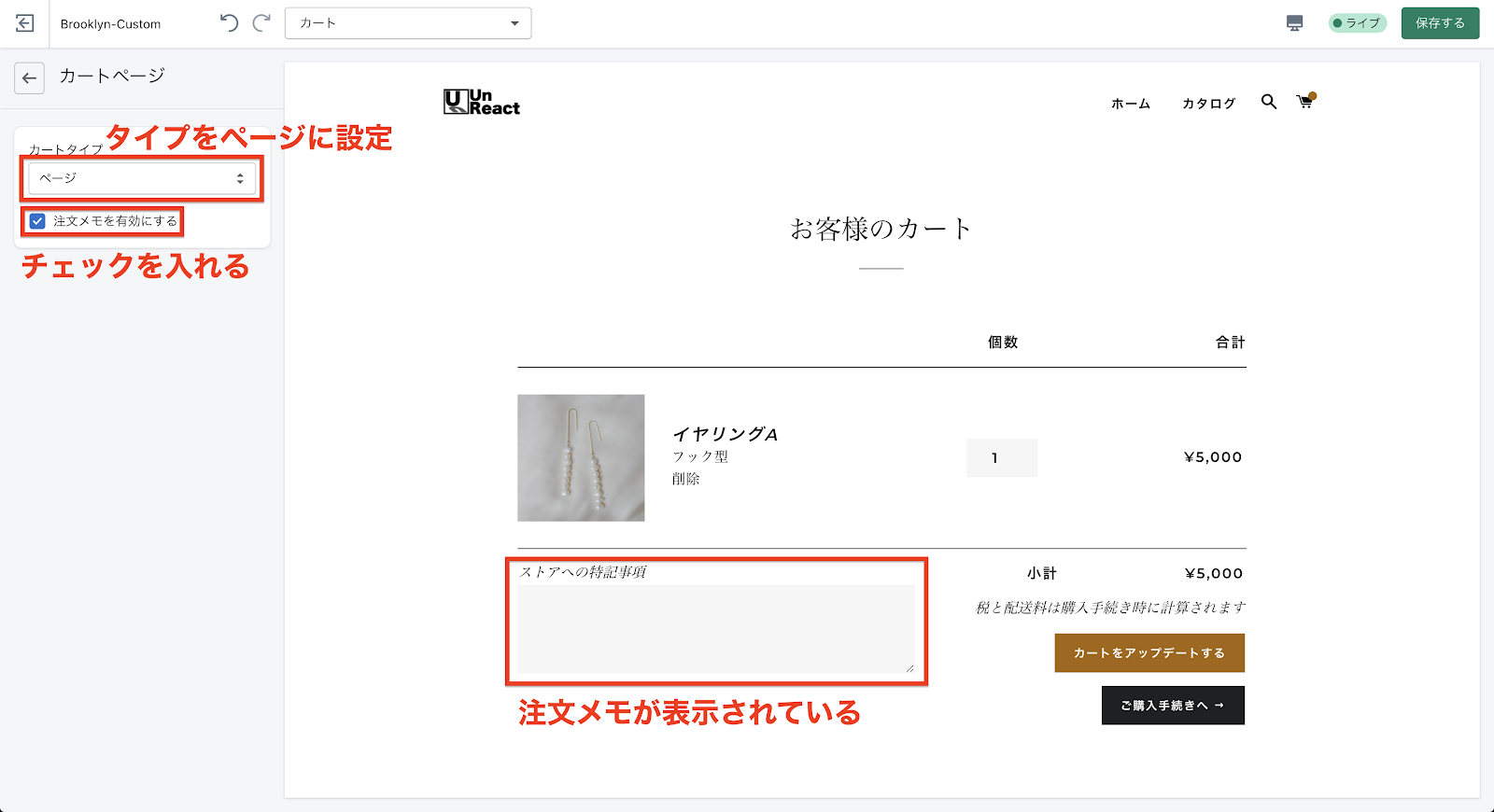Click the UnReact store logo
1494x812 pixels.
pyautogui.click(x=481, y=102)
